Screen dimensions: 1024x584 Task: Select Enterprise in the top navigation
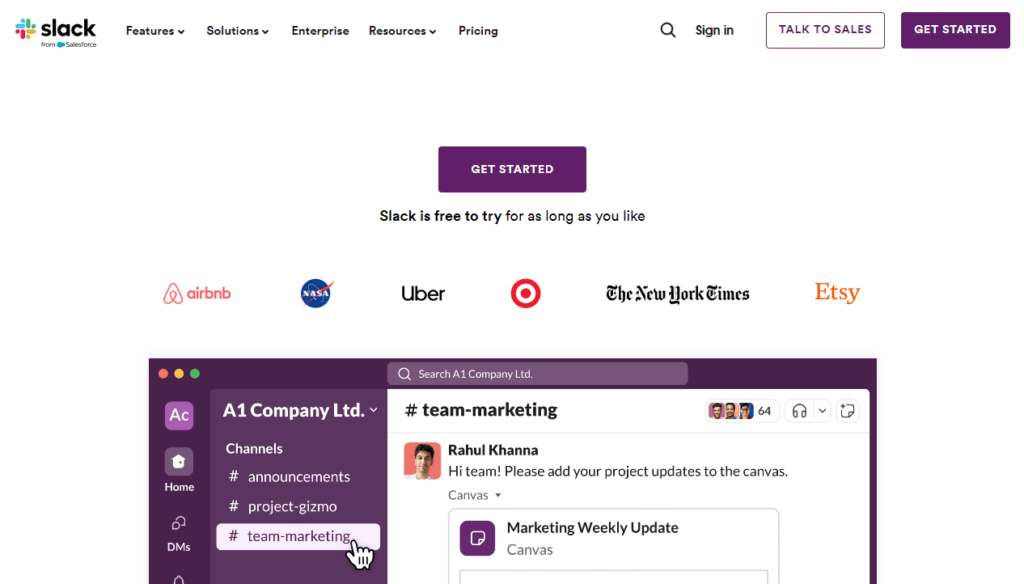point(320,31)
